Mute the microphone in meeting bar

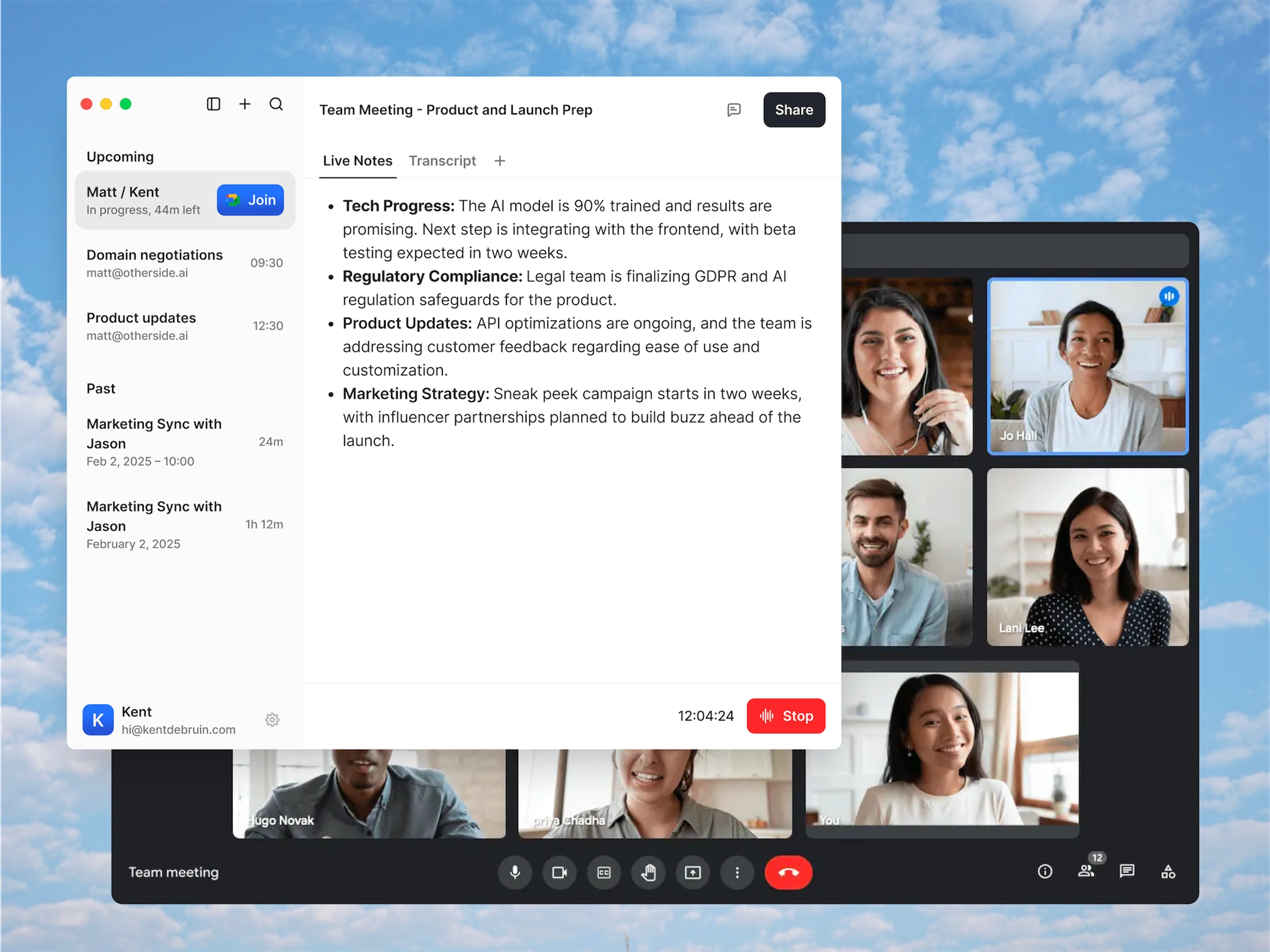(x=515, y=872)
